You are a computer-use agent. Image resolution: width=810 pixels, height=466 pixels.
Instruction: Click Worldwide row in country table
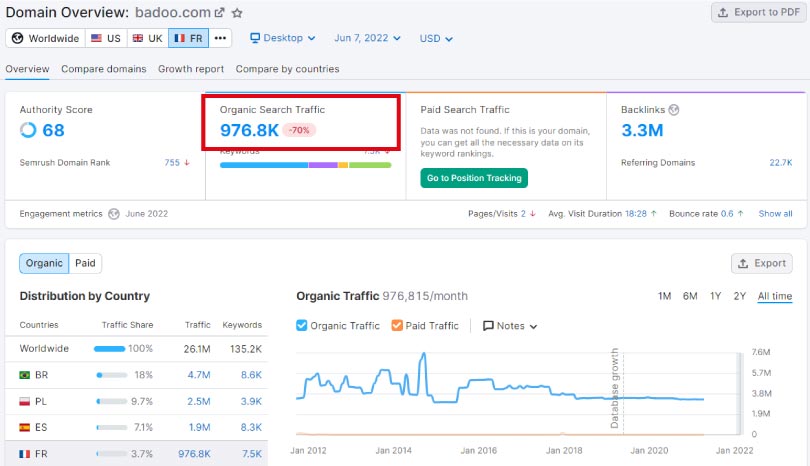click(136, 349)
